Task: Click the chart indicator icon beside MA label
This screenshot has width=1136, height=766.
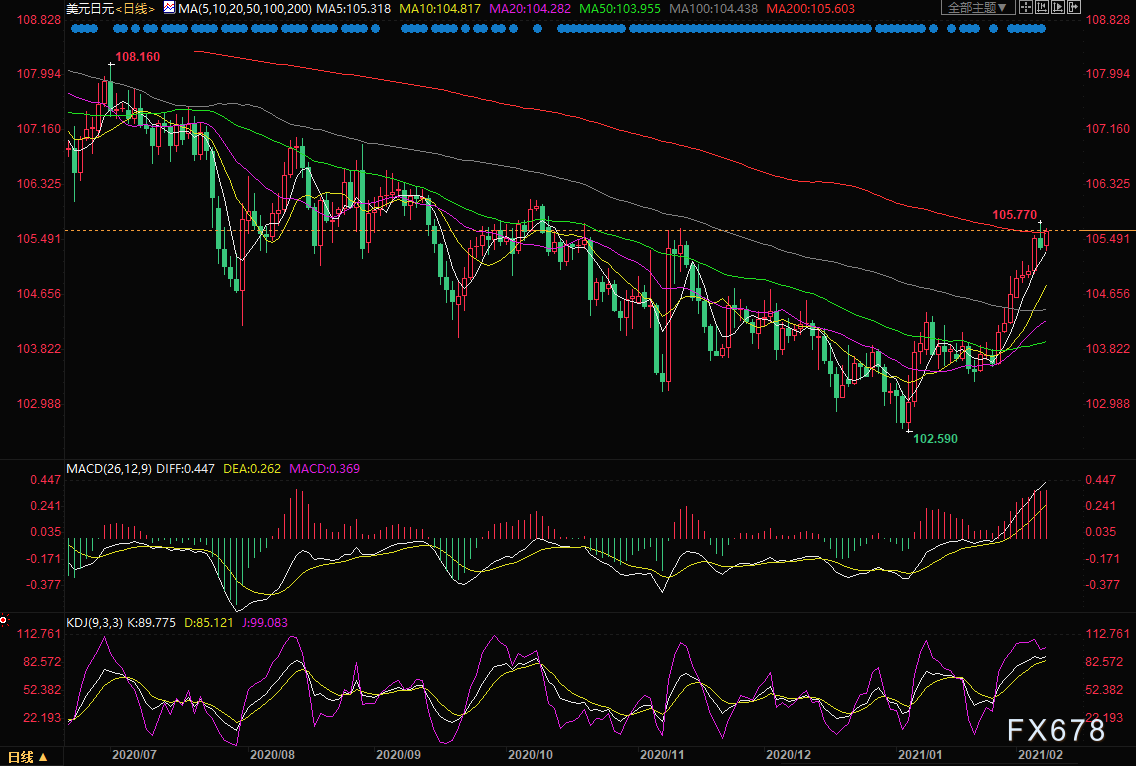Action: pyautogui.click(x=169, y=8)
